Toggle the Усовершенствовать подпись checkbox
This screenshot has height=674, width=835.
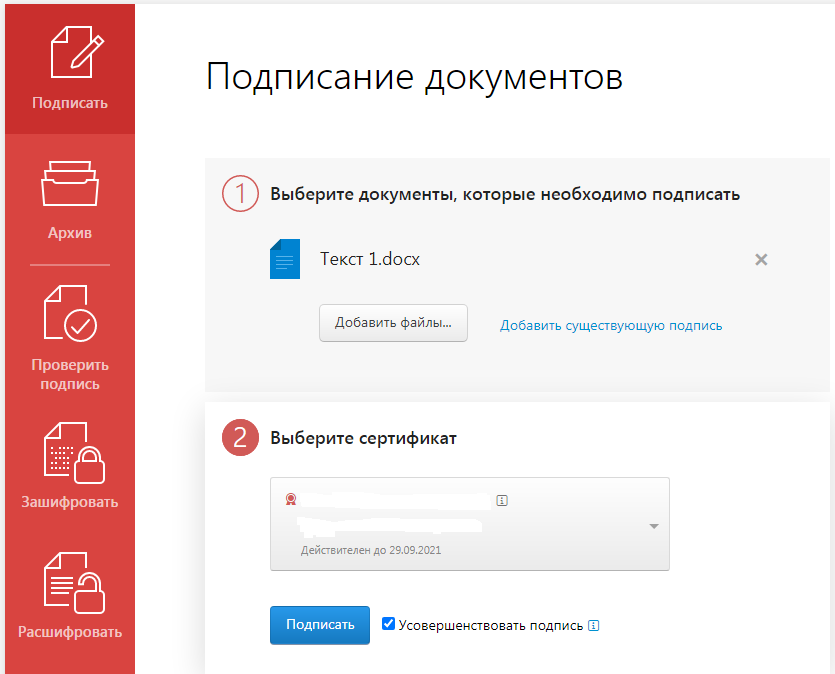pyautogui.click(x=388, y=623)
